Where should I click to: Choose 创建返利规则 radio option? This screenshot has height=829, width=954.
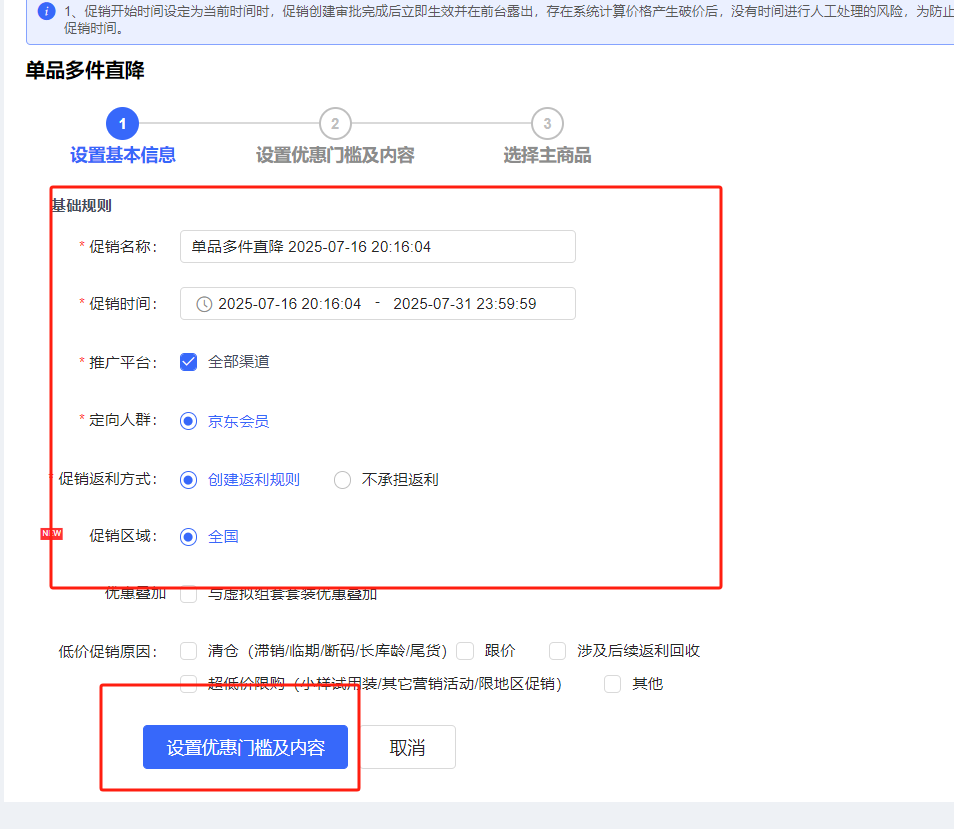point(188,480)
